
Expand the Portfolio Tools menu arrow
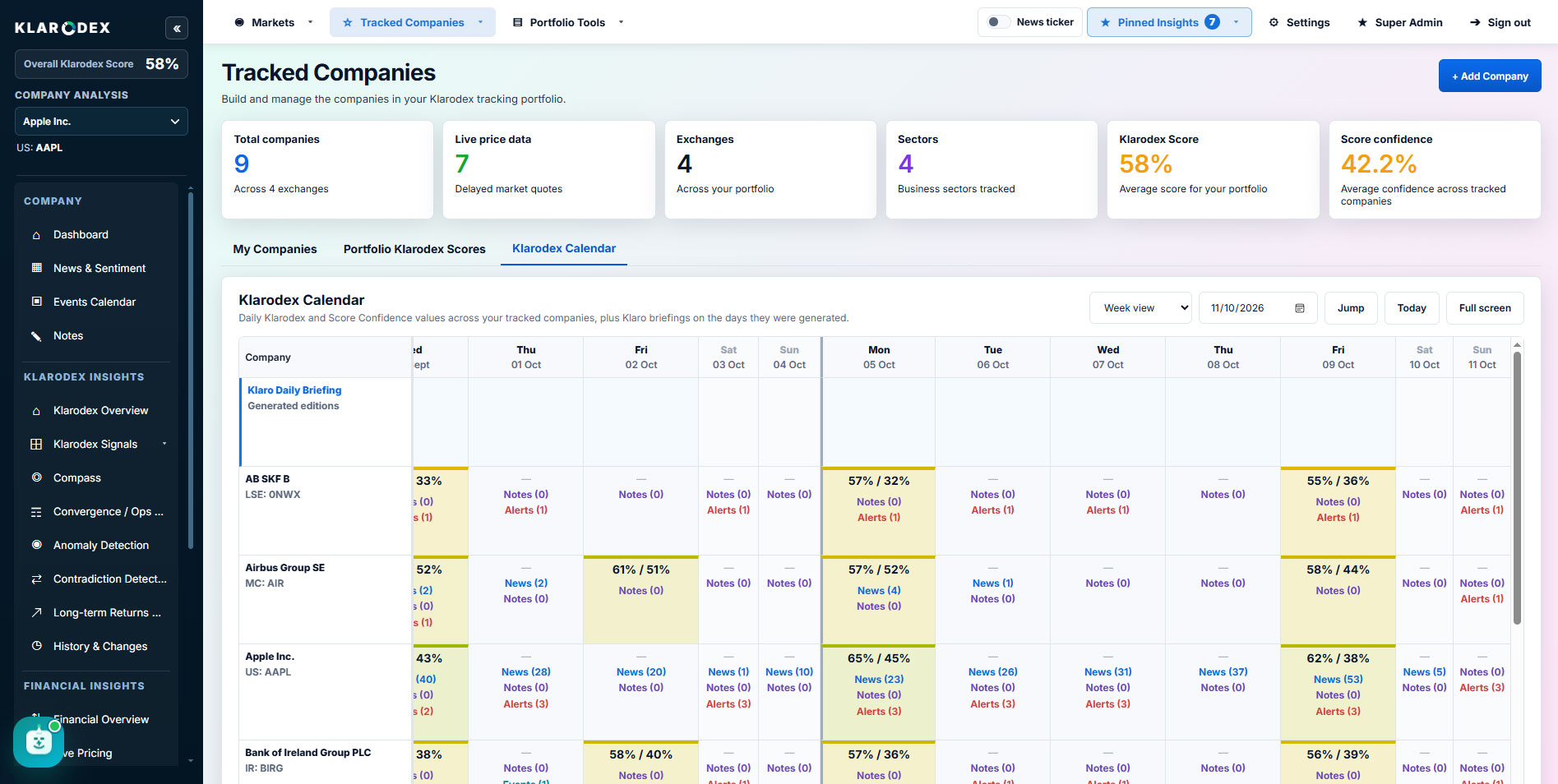[x=621, y=22]
